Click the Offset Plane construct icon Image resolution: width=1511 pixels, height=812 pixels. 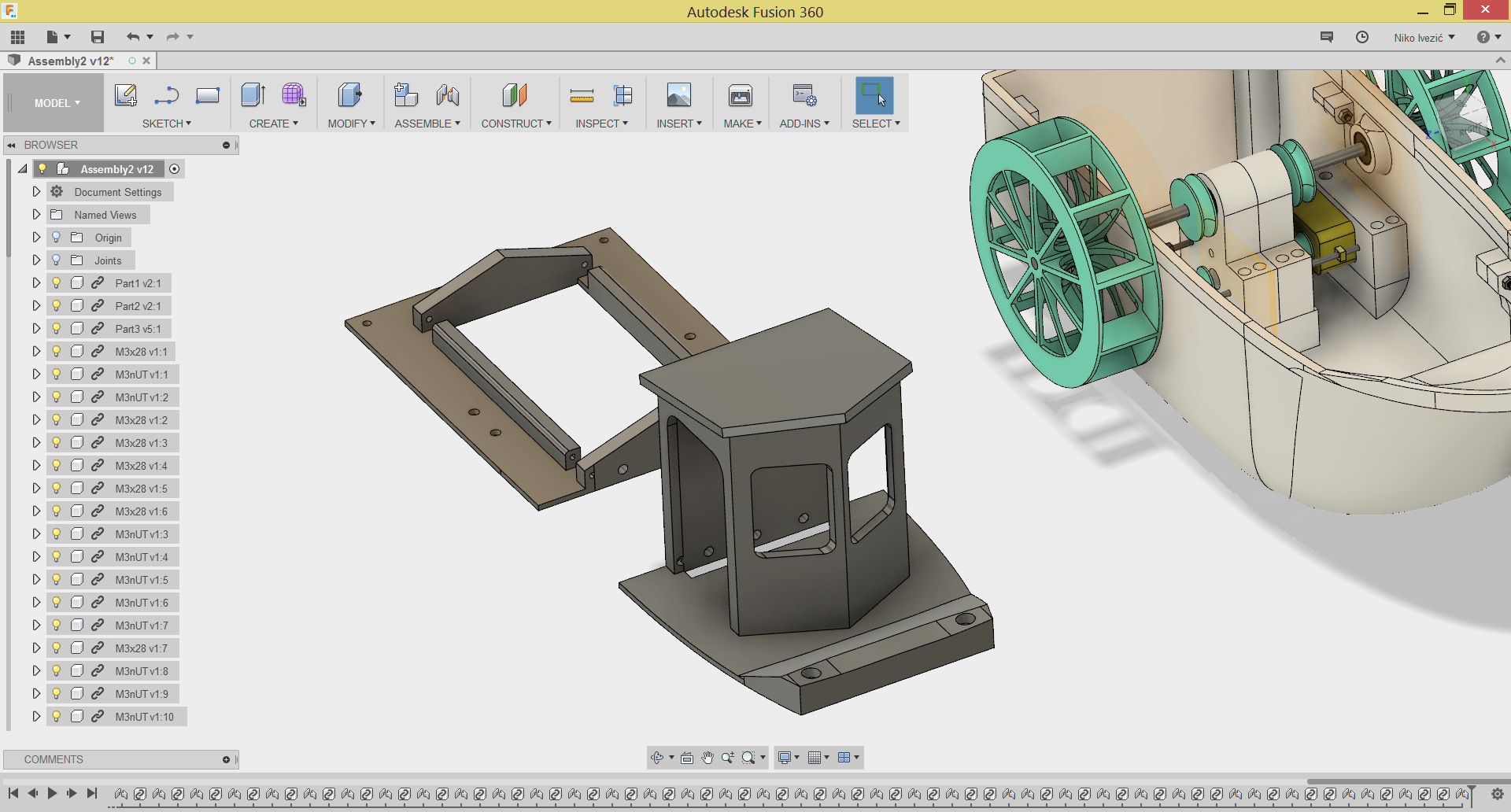pyautogui.click(x=515, y=95)
